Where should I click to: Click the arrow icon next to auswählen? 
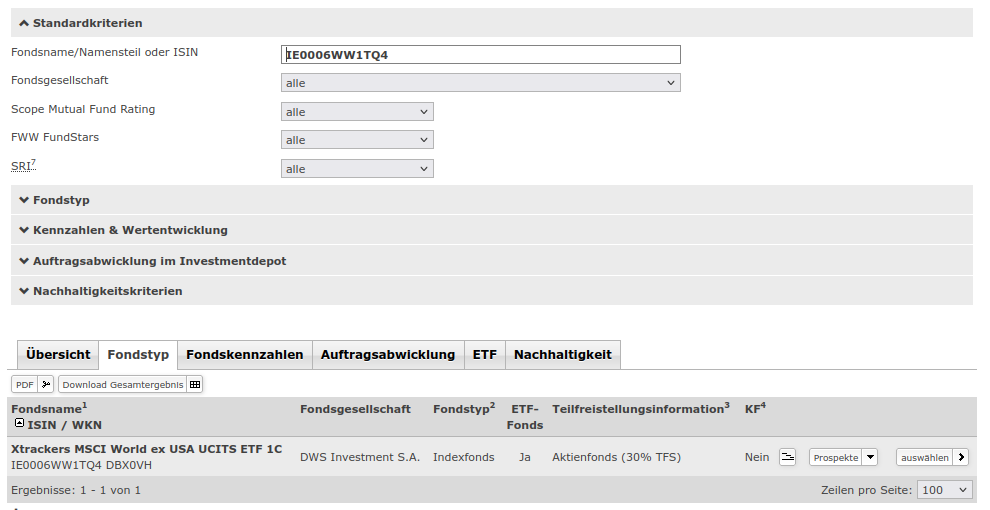961,457
